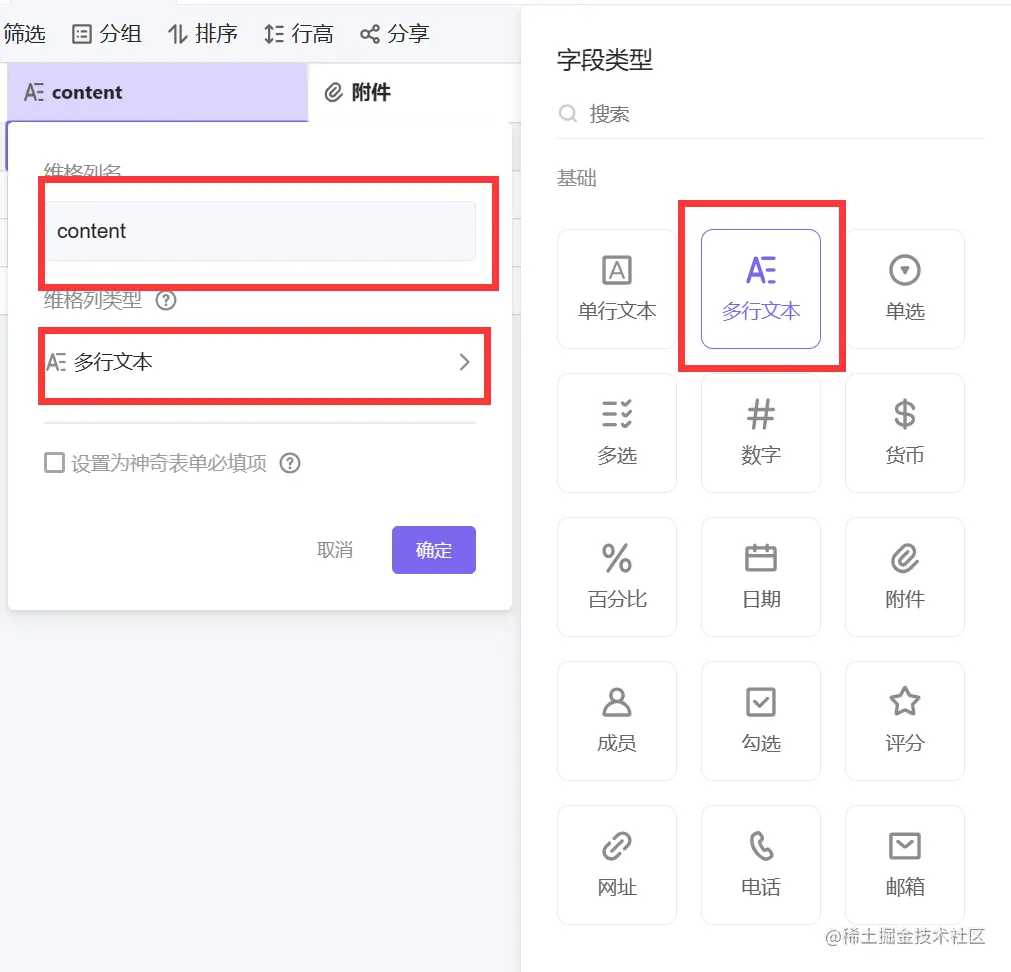
Task: Click help icon next to 维格列类型
Action: coord(166,300)
